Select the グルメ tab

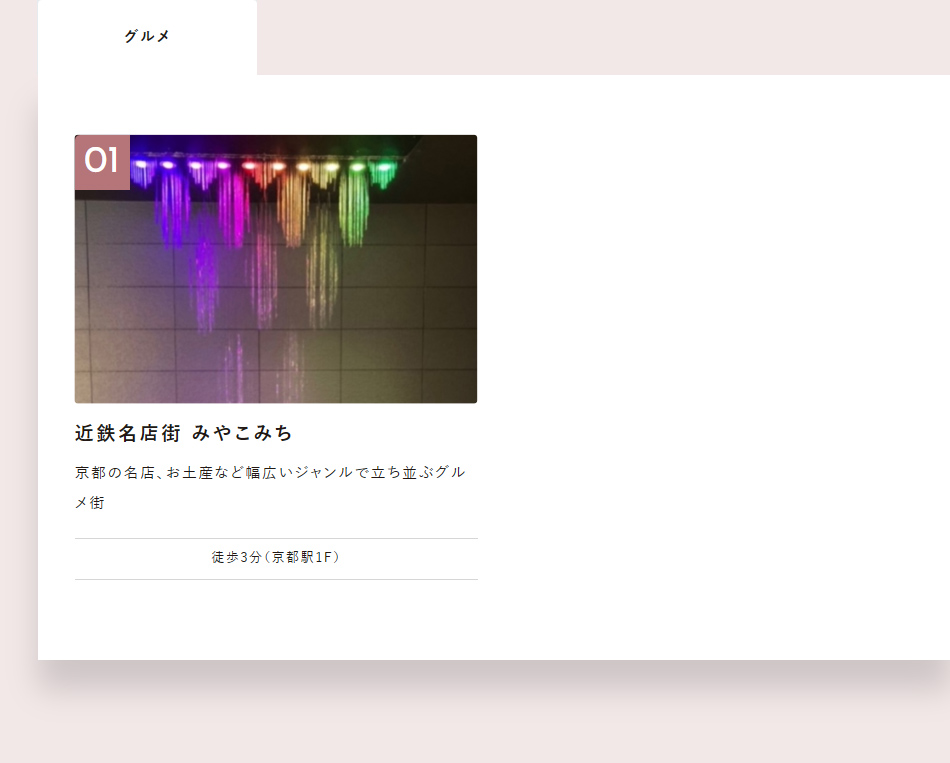[x=147, y=37]
